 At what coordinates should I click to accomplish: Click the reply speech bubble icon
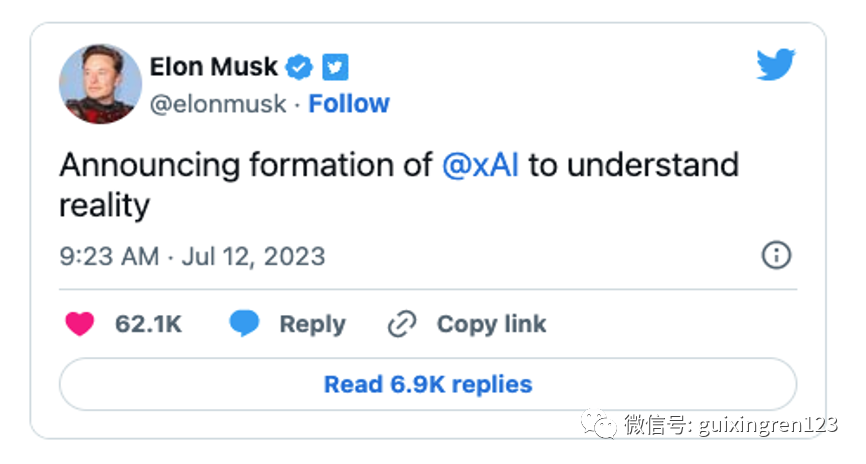pyautogui.click(x=244, y=324)
